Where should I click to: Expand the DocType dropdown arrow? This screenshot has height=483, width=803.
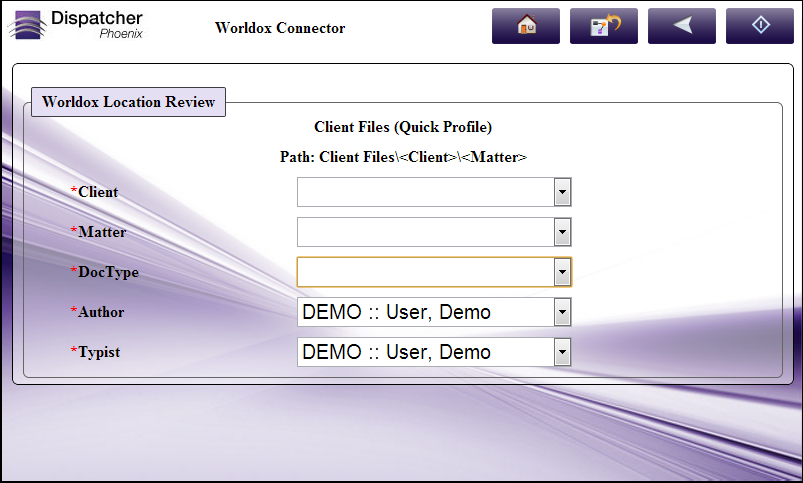point(562,272)
